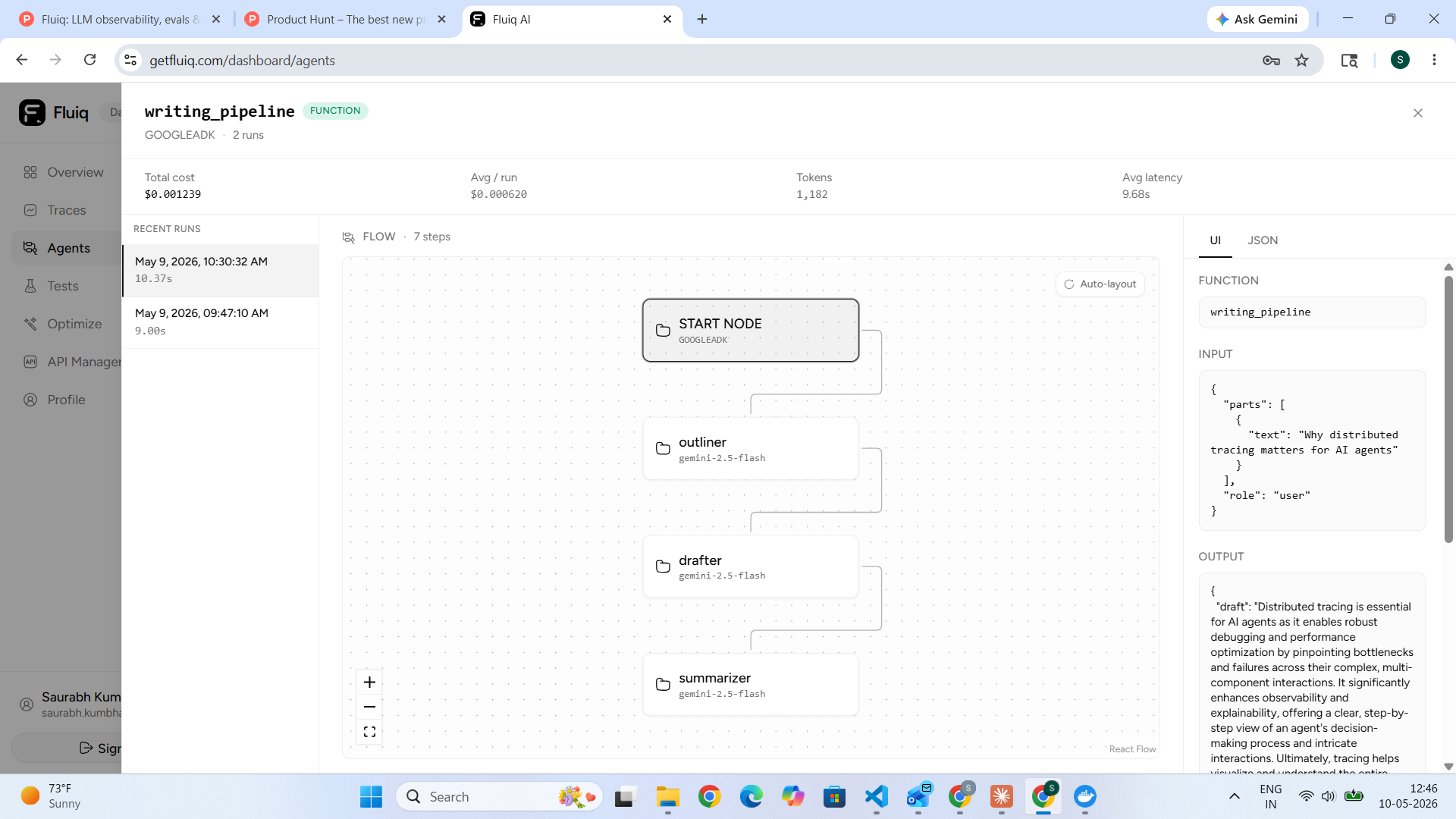Click the taskbar Search box
Image resolution: width=1456 pixels, height=819 pixels.
pos(499,796)
